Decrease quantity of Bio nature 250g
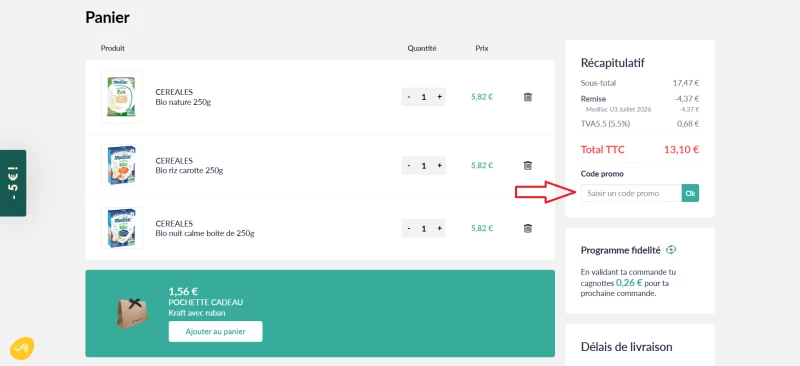This screenshot has height=366, width=800. click(409, 97)
